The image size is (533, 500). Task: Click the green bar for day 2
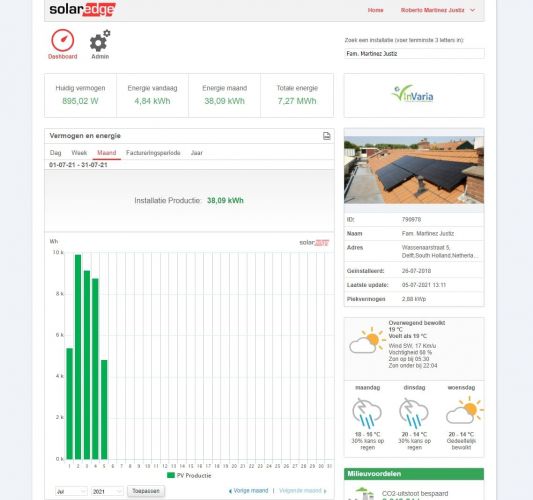78,357
